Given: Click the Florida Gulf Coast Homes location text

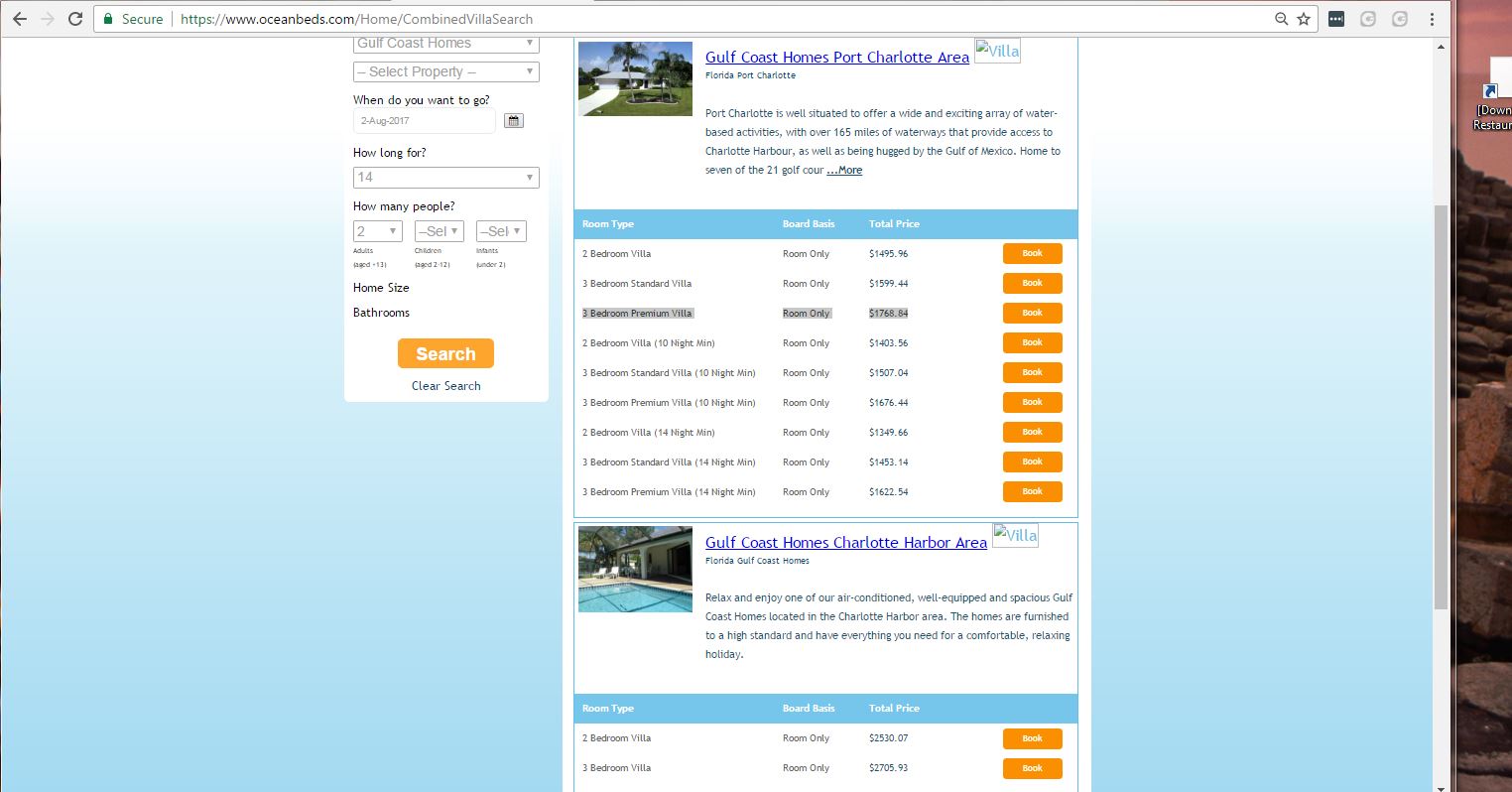Looking at the screenshot, I should click(x=757, y=561).
